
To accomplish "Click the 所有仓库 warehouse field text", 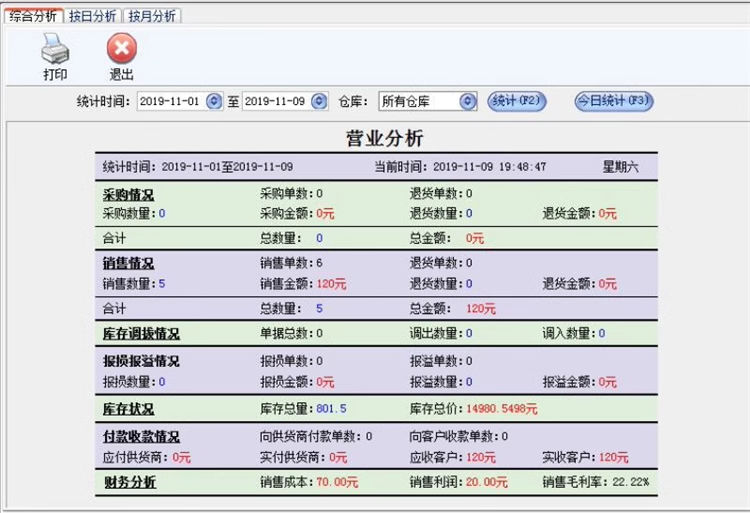I will (x=406, y=101).
